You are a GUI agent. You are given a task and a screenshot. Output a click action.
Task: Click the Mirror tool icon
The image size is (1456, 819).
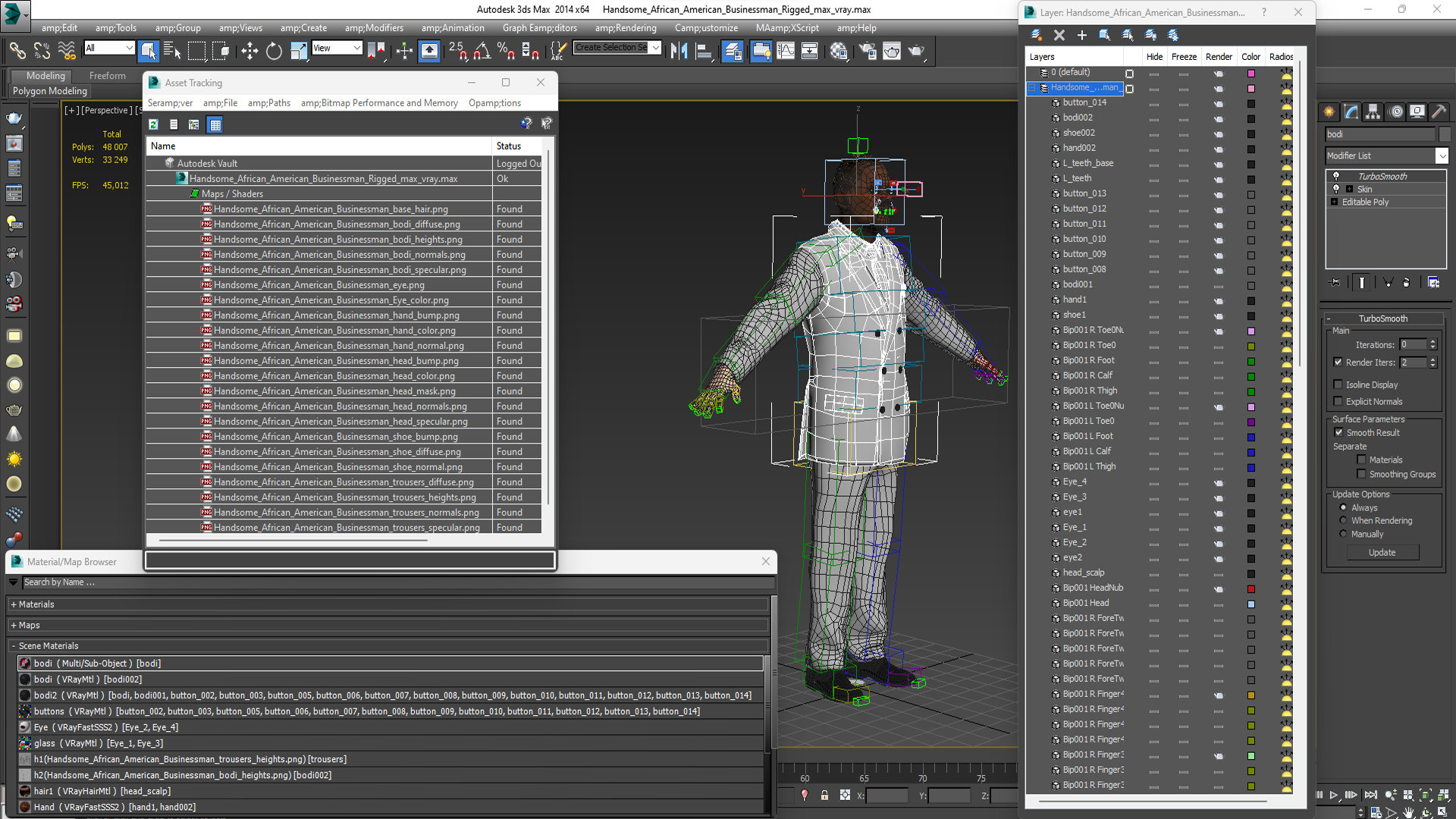[x=679, y=51]
